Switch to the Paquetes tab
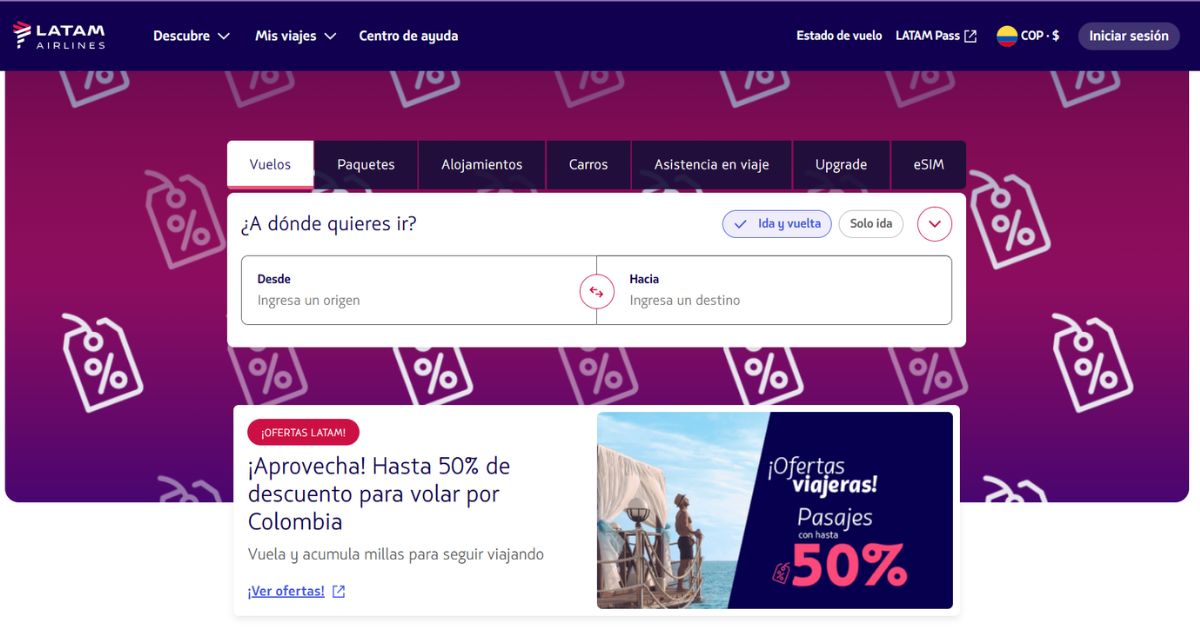The image size is (1200, 630). coord(366,165)
